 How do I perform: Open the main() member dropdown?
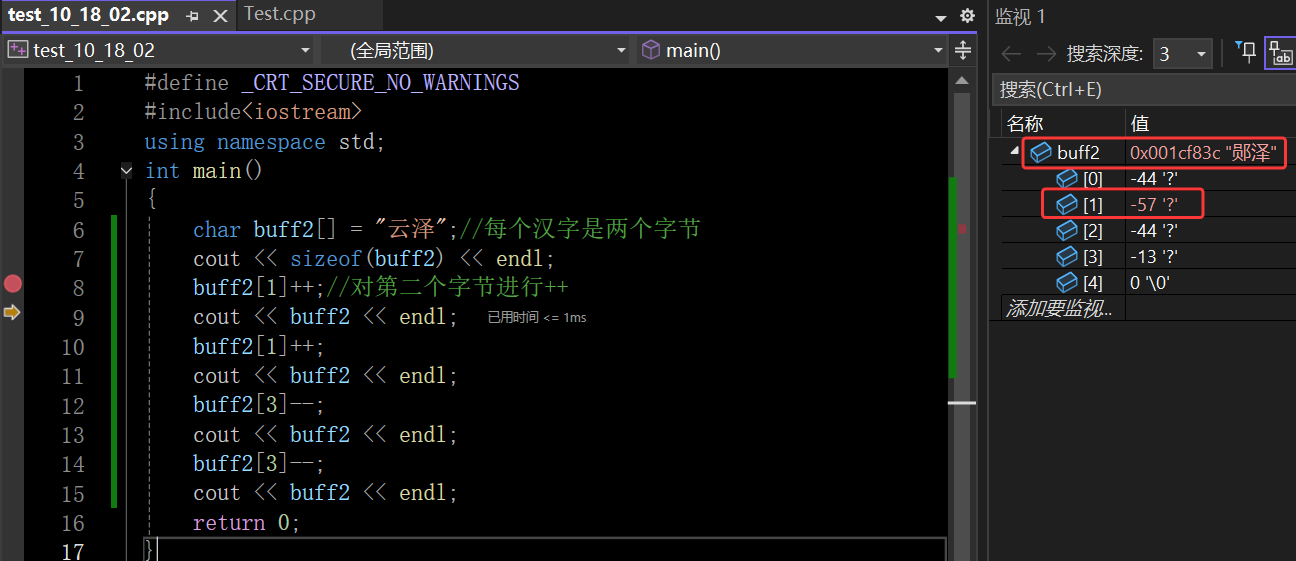(938, 50)
